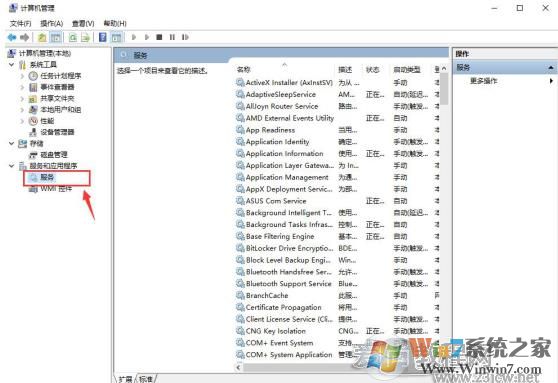Open the 文件(F) menu
This screenshot has height=383, width=558.
20,23
